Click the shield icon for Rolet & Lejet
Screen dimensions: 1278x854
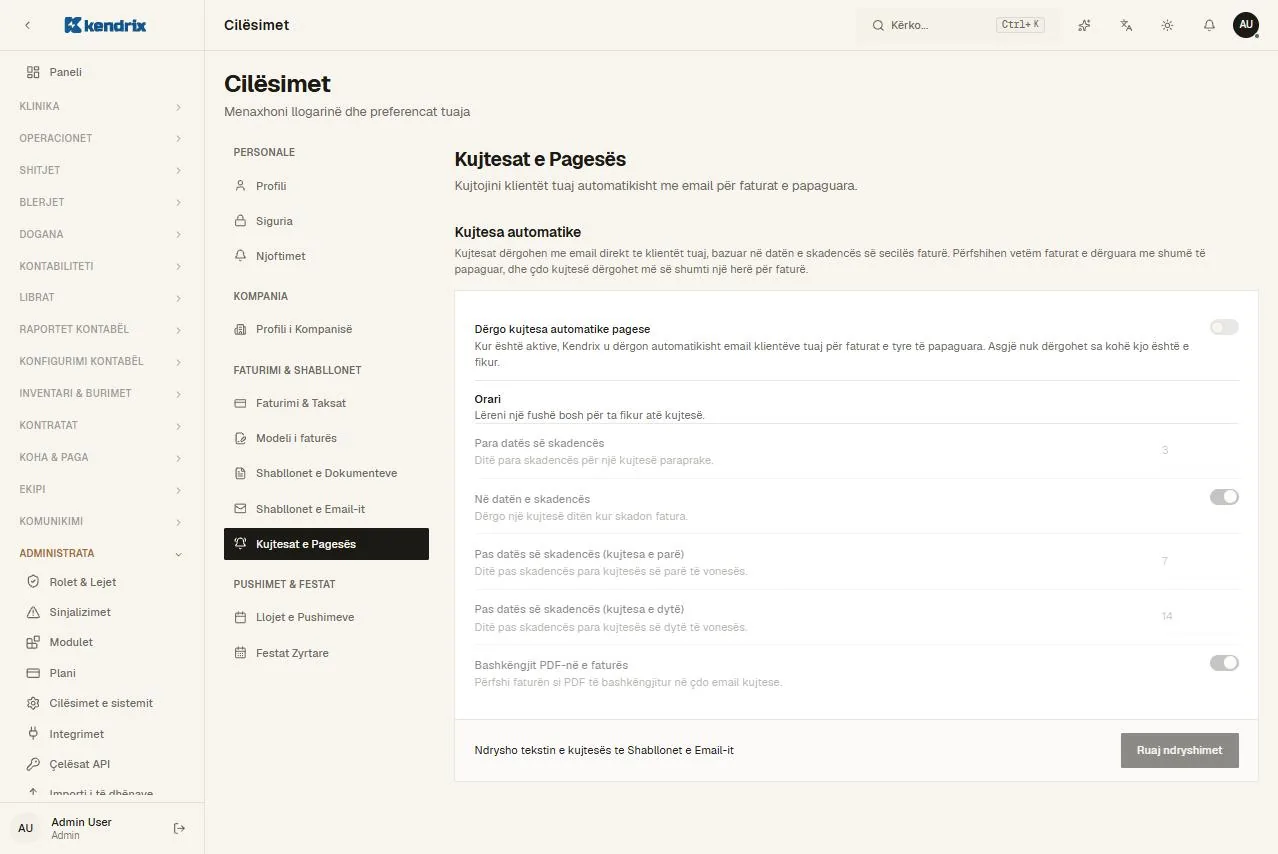[33, 582]
